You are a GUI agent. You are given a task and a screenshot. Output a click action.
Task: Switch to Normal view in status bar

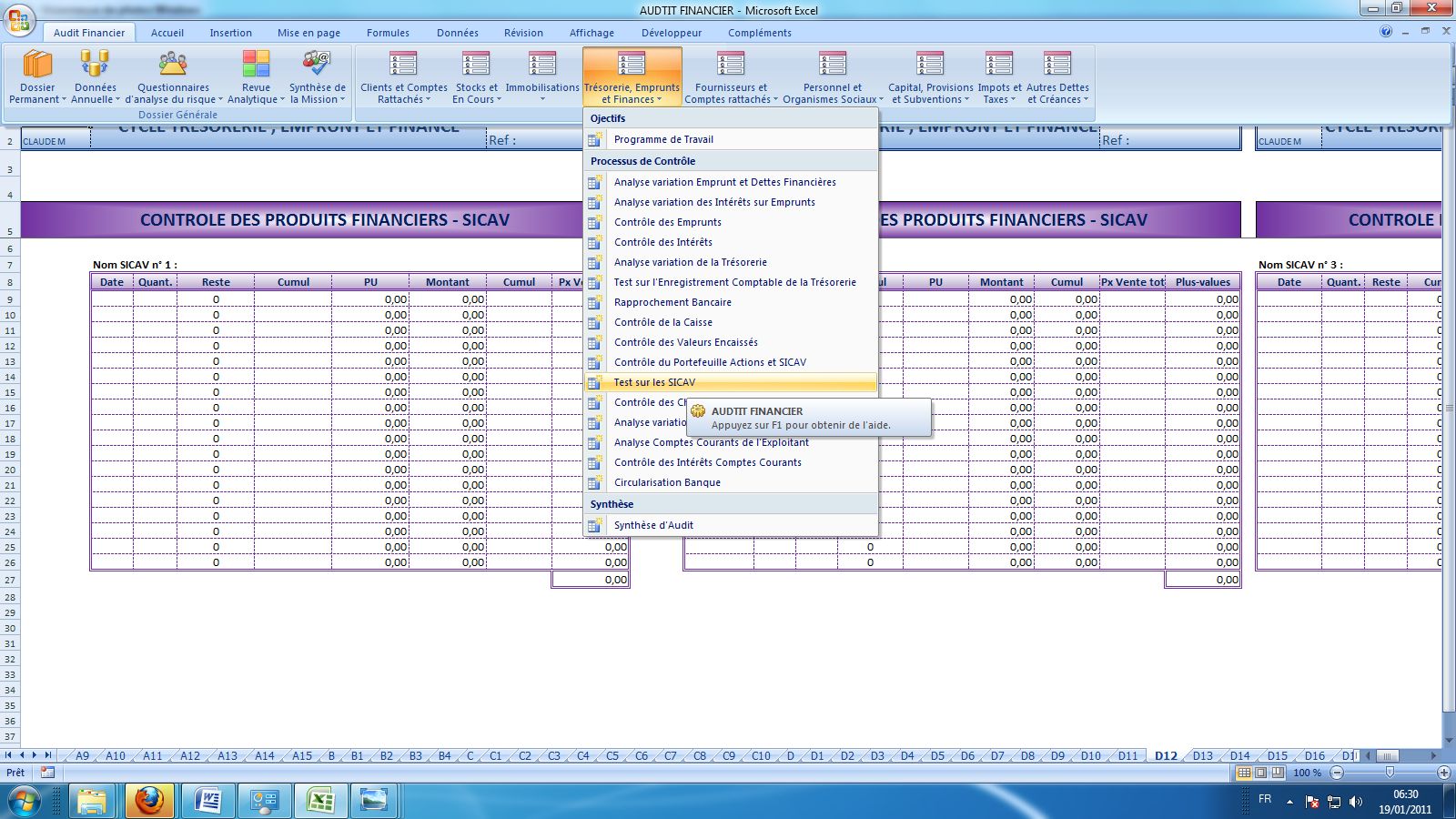(1244, 773)
